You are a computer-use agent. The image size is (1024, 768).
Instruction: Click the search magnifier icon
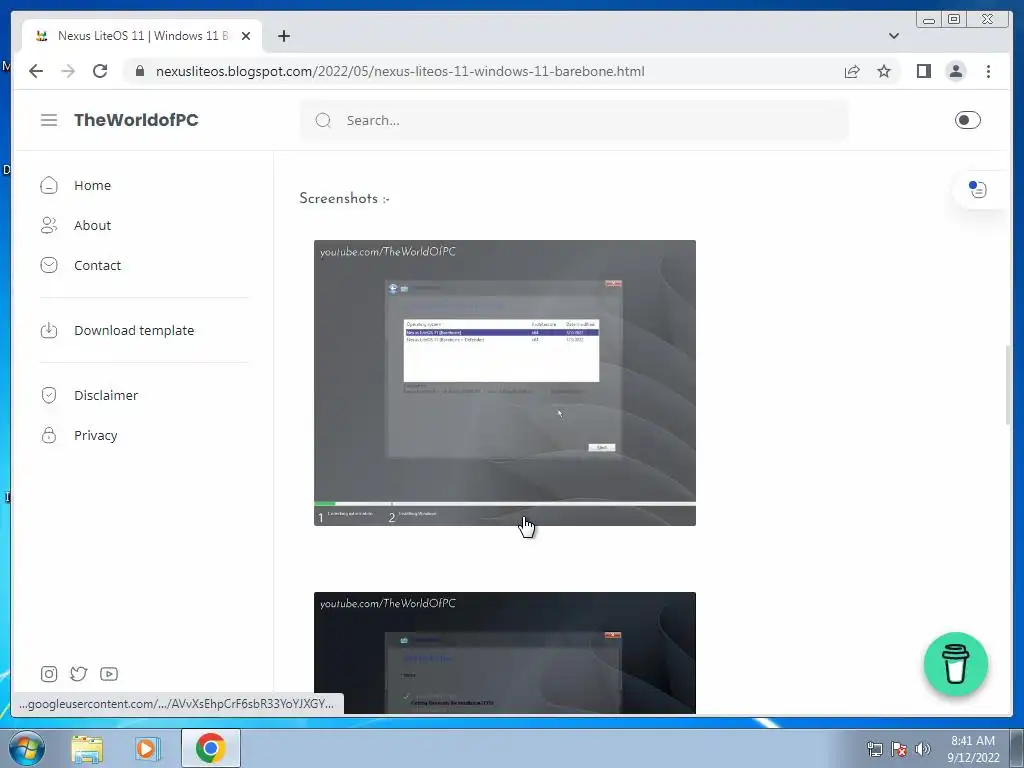click(323, 120)
